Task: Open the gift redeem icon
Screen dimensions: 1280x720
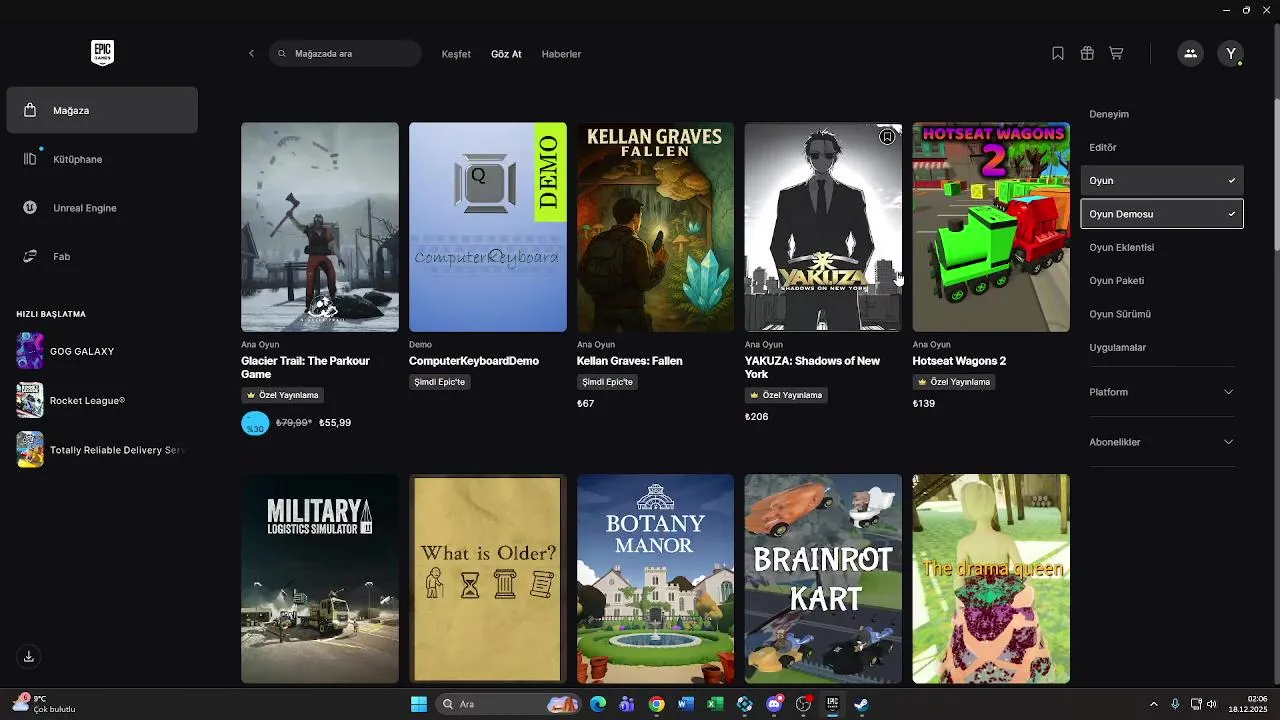Action: pos(1087,53)
